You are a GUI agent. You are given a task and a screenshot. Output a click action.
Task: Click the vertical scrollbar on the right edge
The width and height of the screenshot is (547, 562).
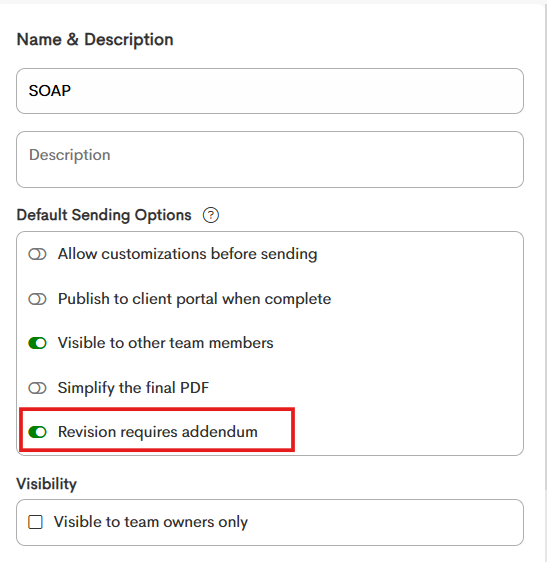545,247
